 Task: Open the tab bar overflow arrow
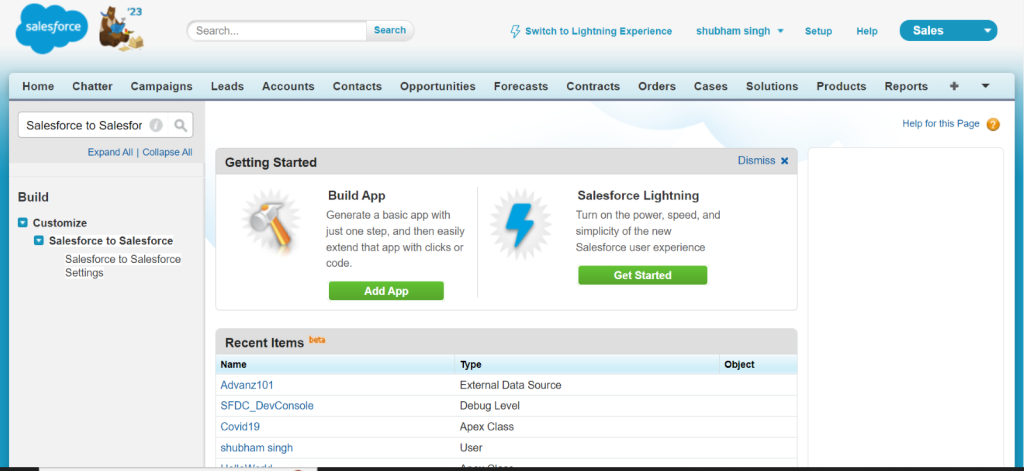click(985, 86)
